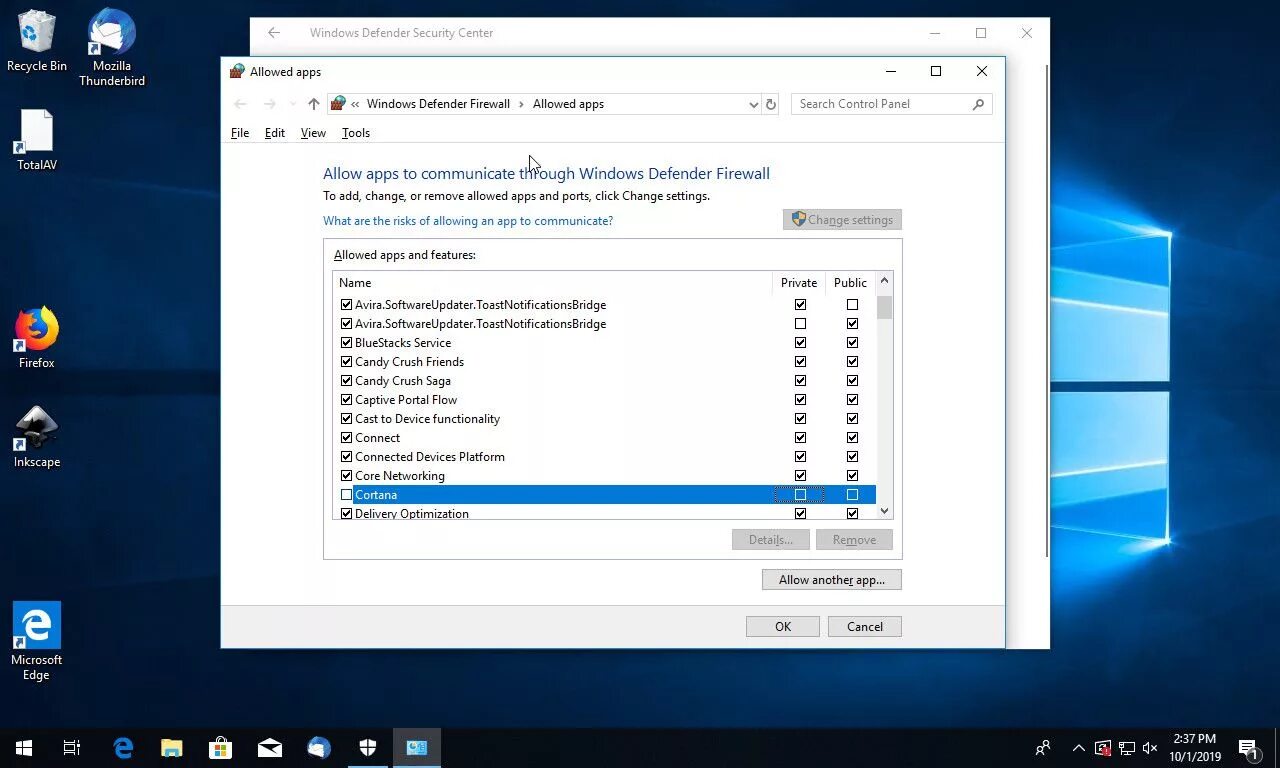Click the greyed-out back arrow in Allowed apps

tap(240, 104)
